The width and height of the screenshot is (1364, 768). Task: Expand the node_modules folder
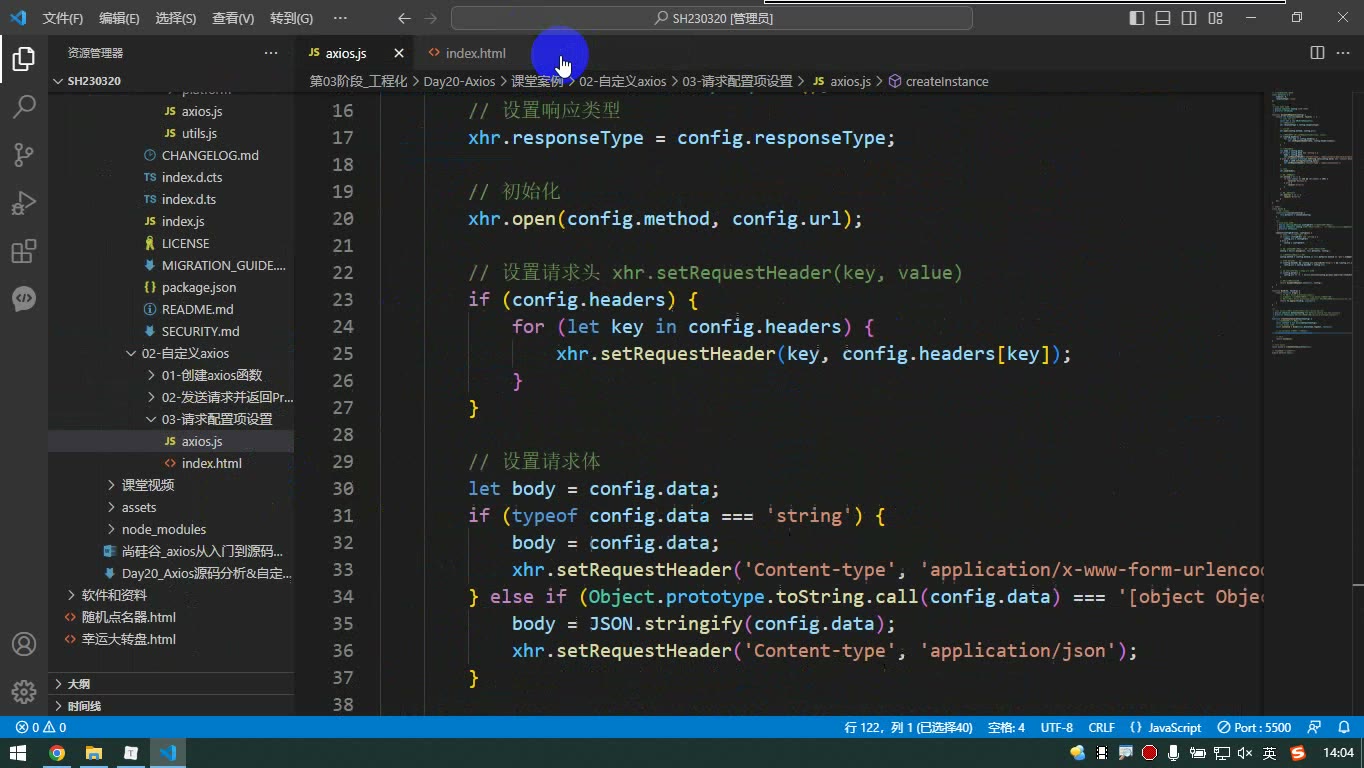coord(164,529)
